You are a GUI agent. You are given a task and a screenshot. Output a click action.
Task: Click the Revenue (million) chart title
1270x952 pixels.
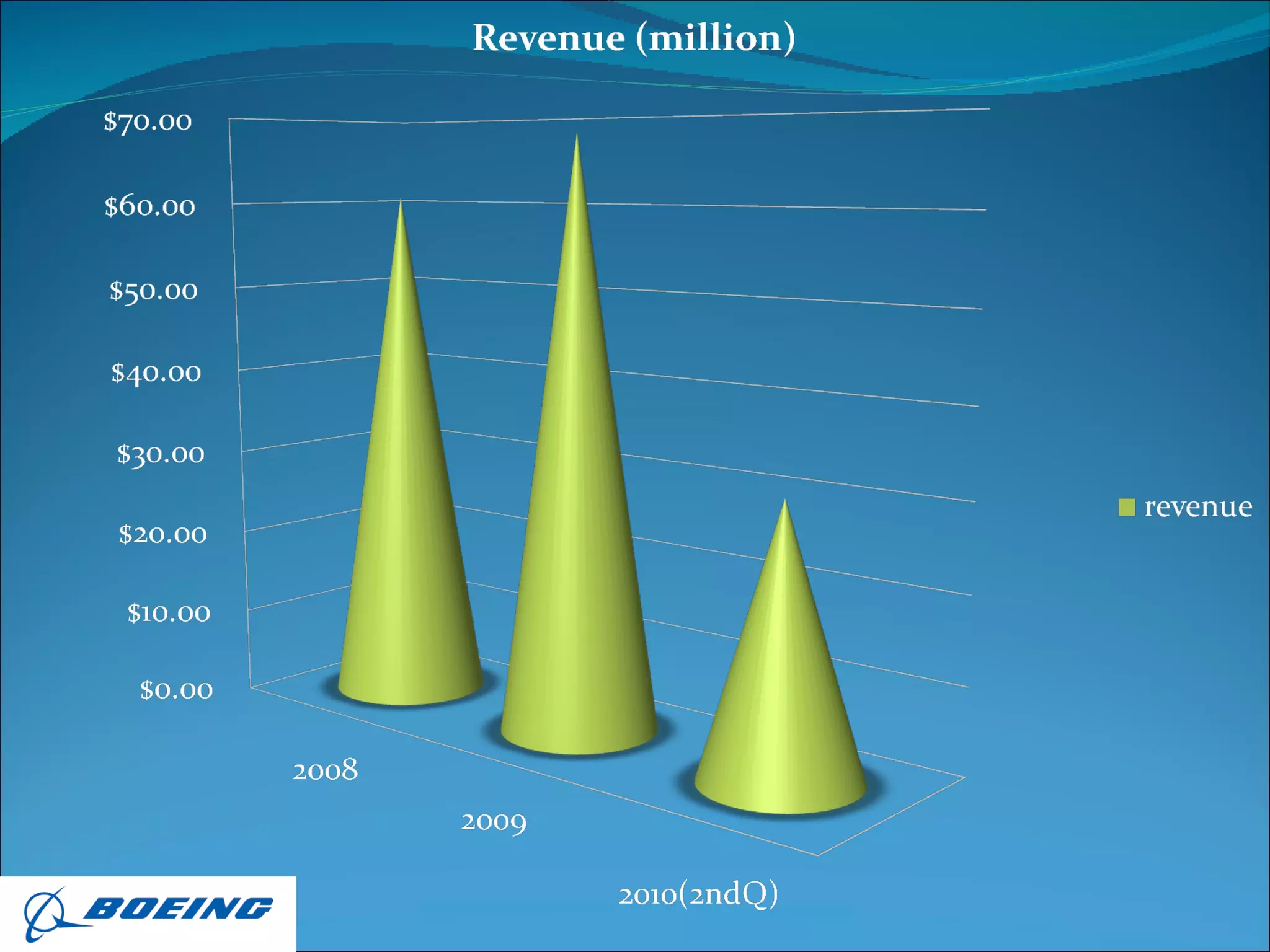[634, 38]
